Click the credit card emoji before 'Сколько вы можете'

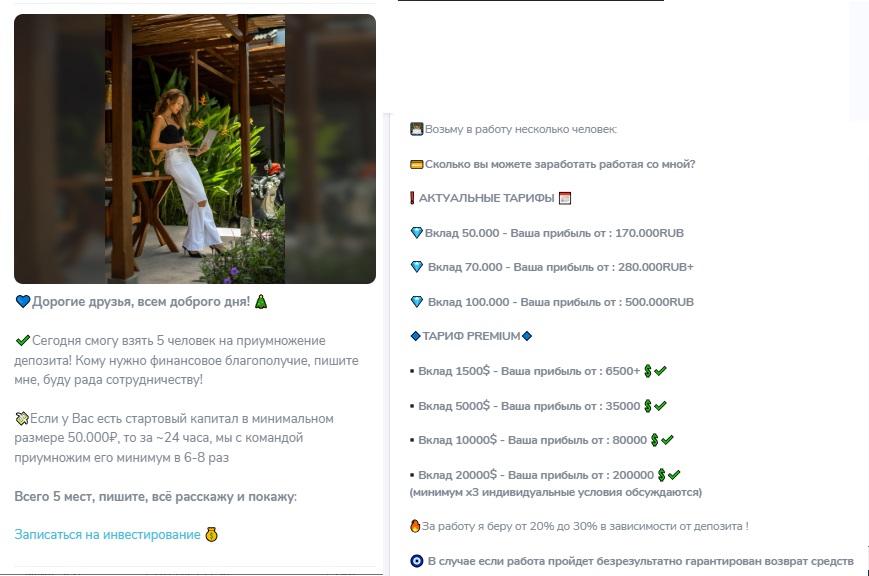pyautogui.click(x=416, y=164)
